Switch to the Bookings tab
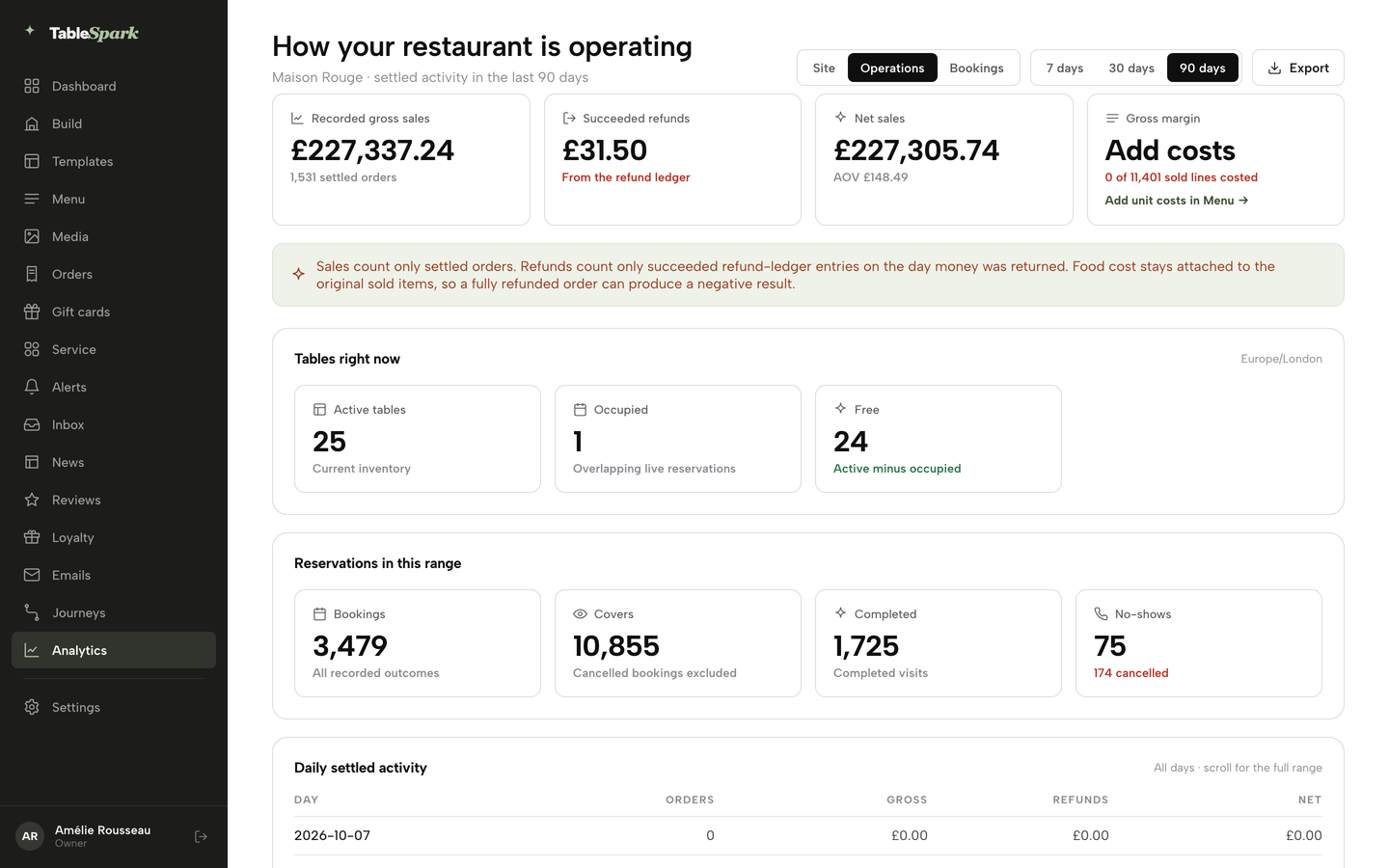Image resolution: width=1389 pixels, height=868 pixels. pos(976,68)
